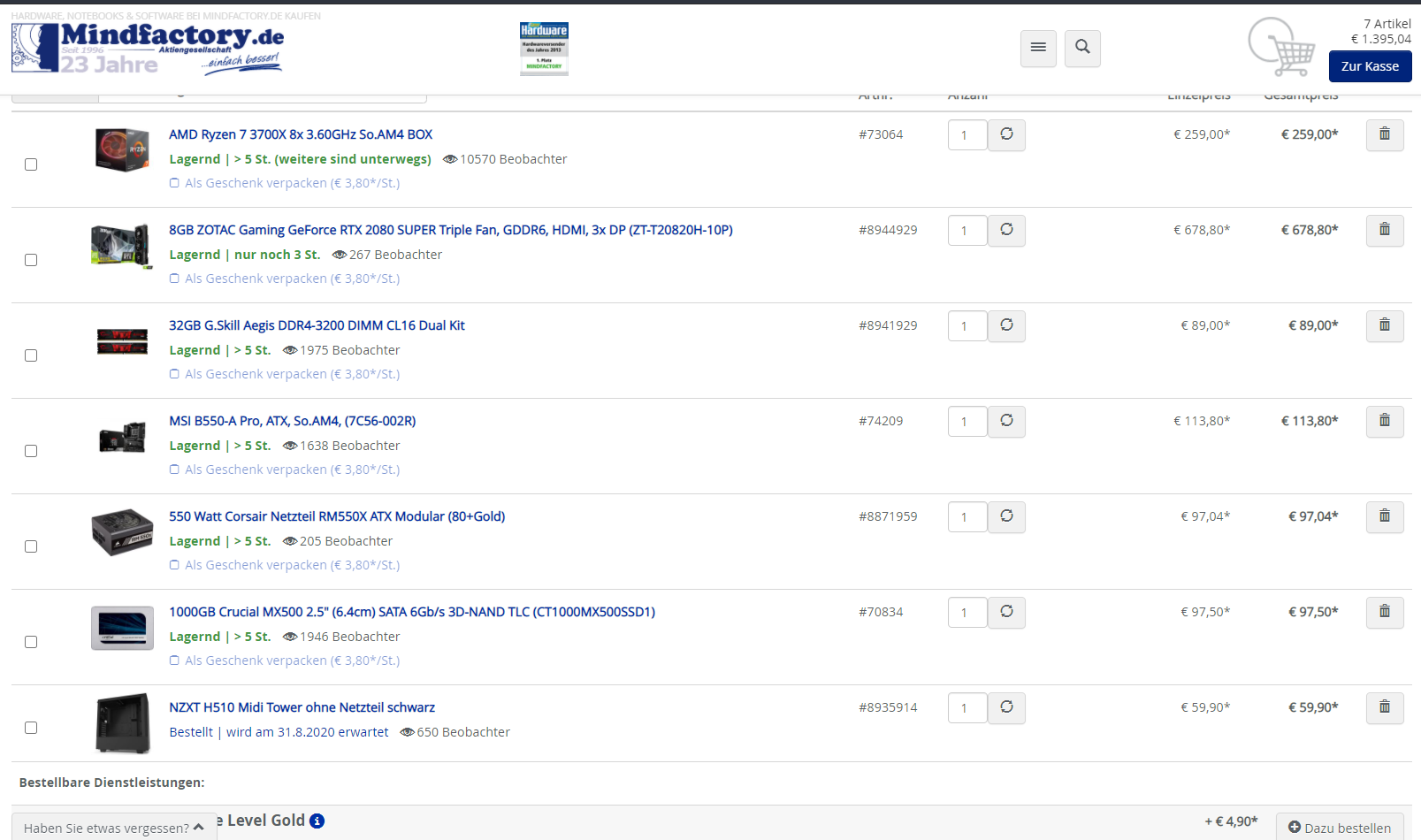1421x840 pixels.
Task: Open the MSI B550-A Pro product link
Action: (293, 421)
